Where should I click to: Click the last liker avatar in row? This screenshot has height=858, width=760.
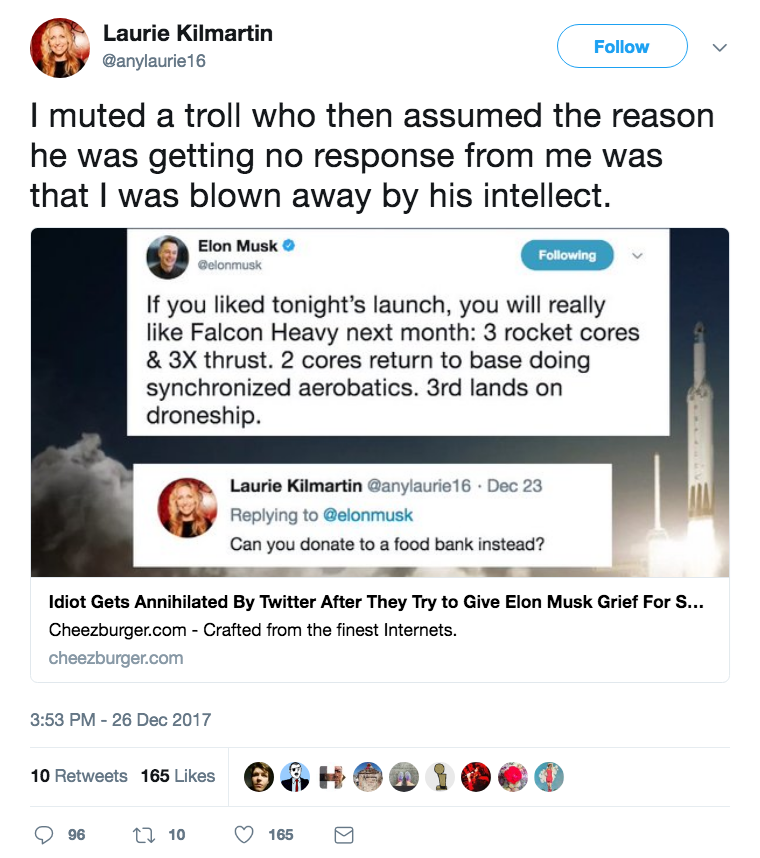[548, 777]
